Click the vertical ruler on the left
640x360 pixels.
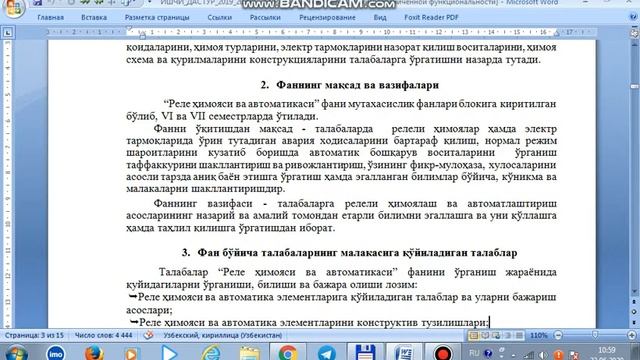pos(8,184)
